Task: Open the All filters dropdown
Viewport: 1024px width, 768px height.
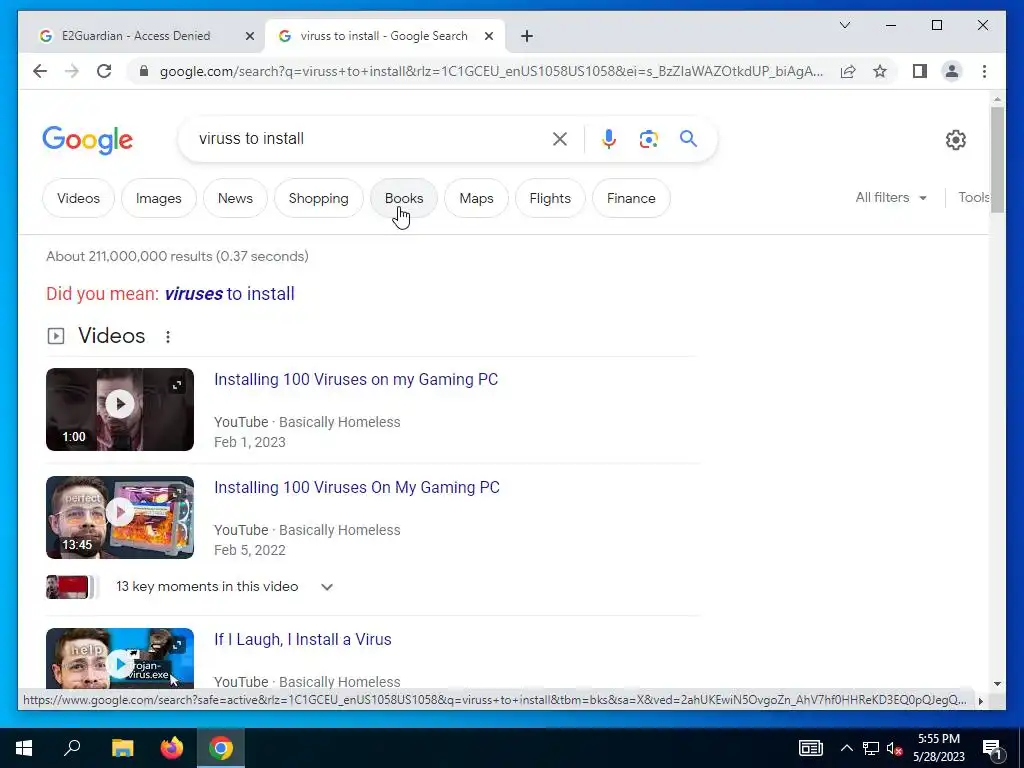Action: pos(891,197)
